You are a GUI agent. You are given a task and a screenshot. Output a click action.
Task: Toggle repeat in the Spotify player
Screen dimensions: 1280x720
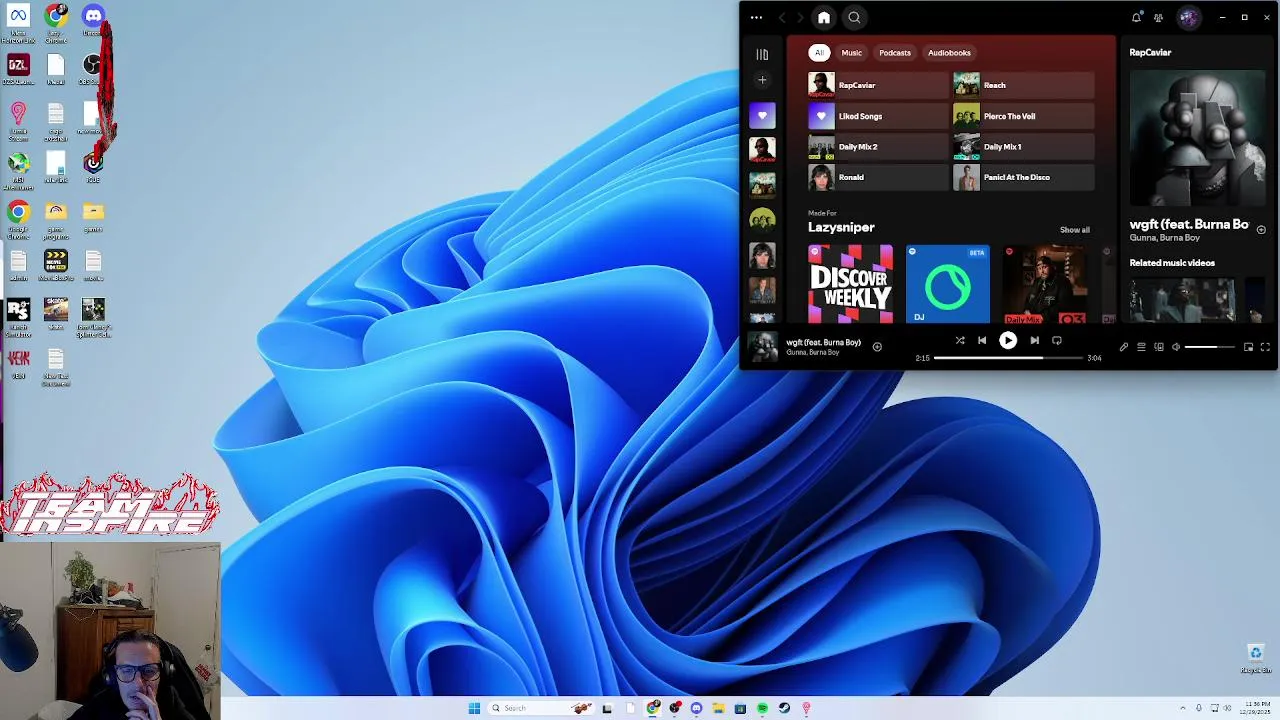pyautogui.click(x=1057, y=340)
